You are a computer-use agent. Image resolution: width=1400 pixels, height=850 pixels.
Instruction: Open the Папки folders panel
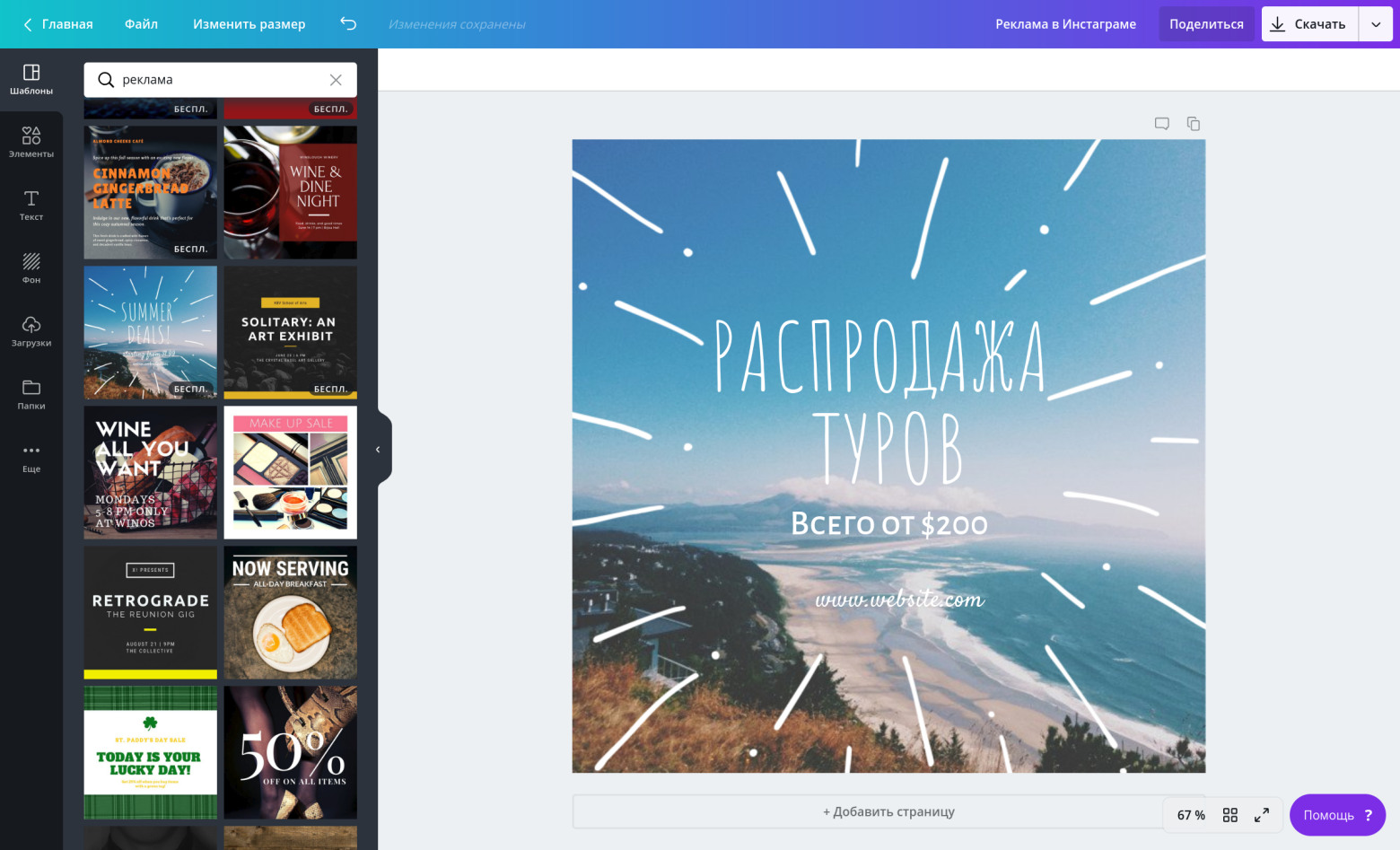pos(31,393)
